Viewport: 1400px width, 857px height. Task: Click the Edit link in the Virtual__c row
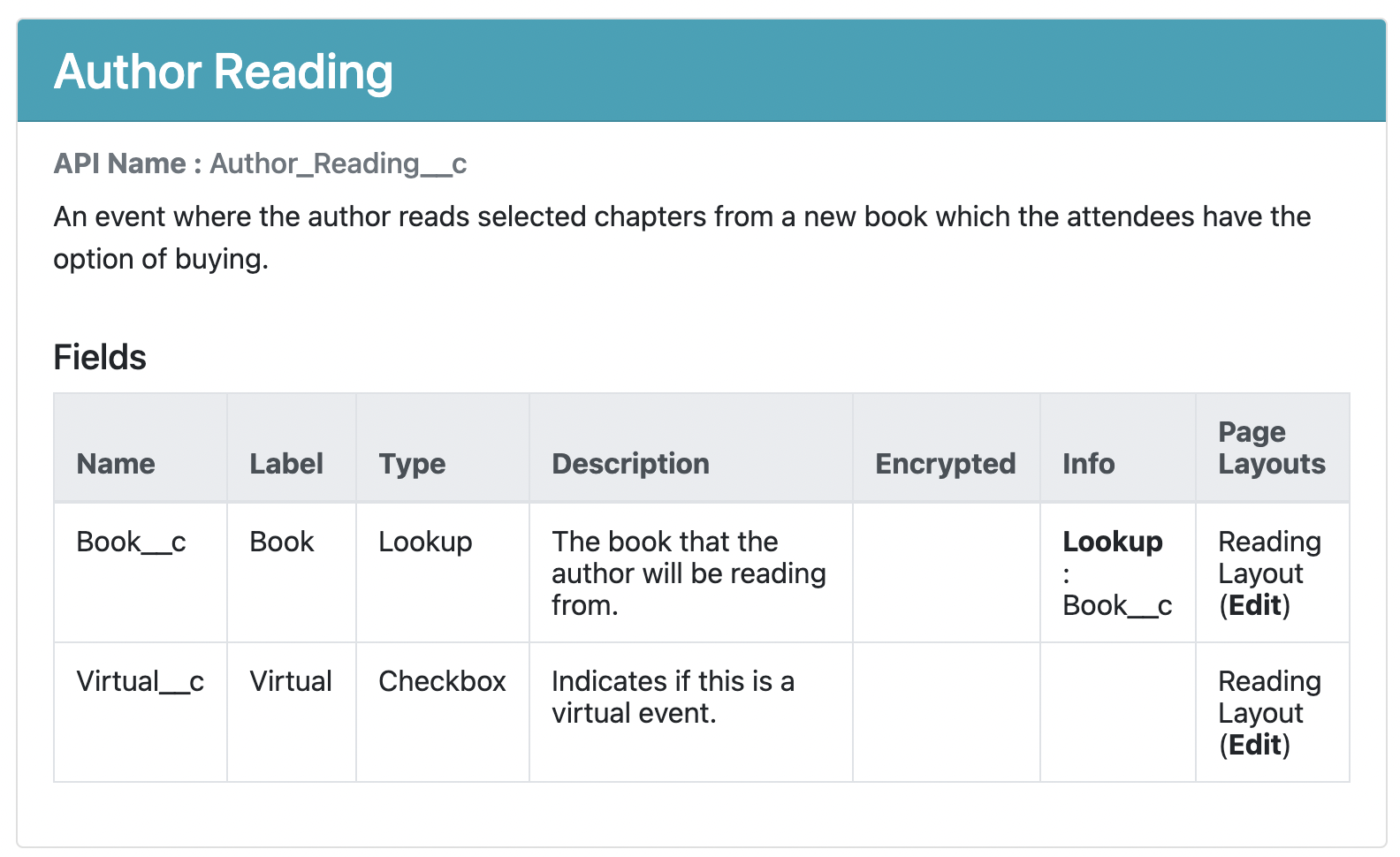pos(1255,745)
